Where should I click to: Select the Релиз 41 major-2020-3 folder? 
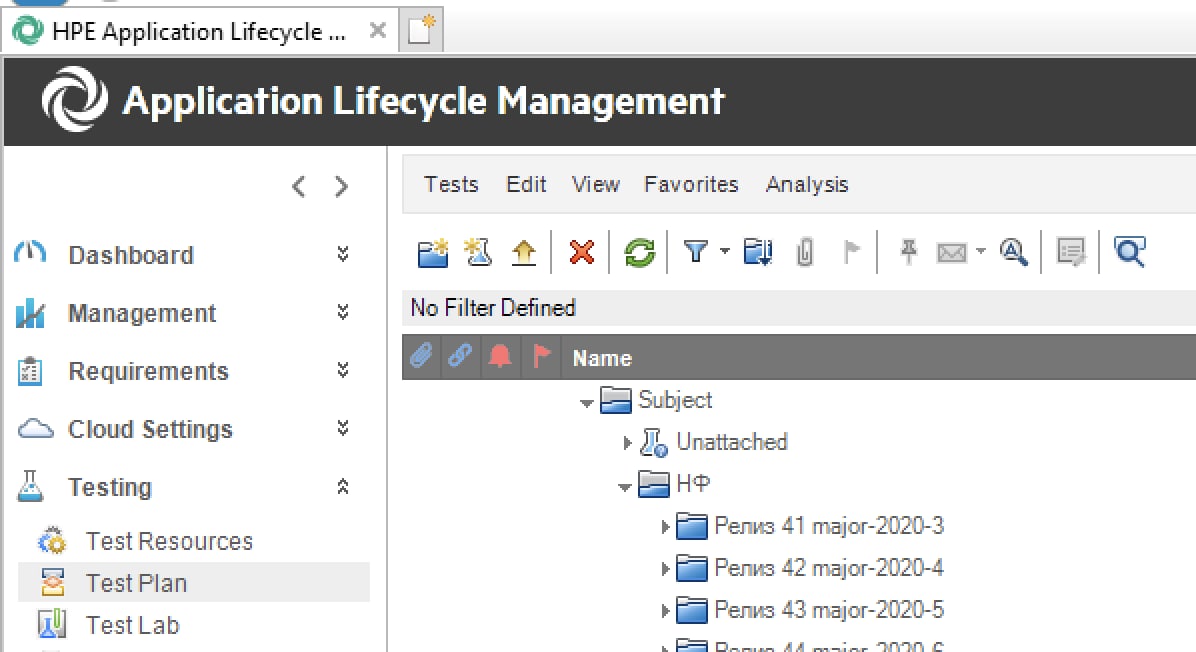pyautogui.click(x=829, y=525)
